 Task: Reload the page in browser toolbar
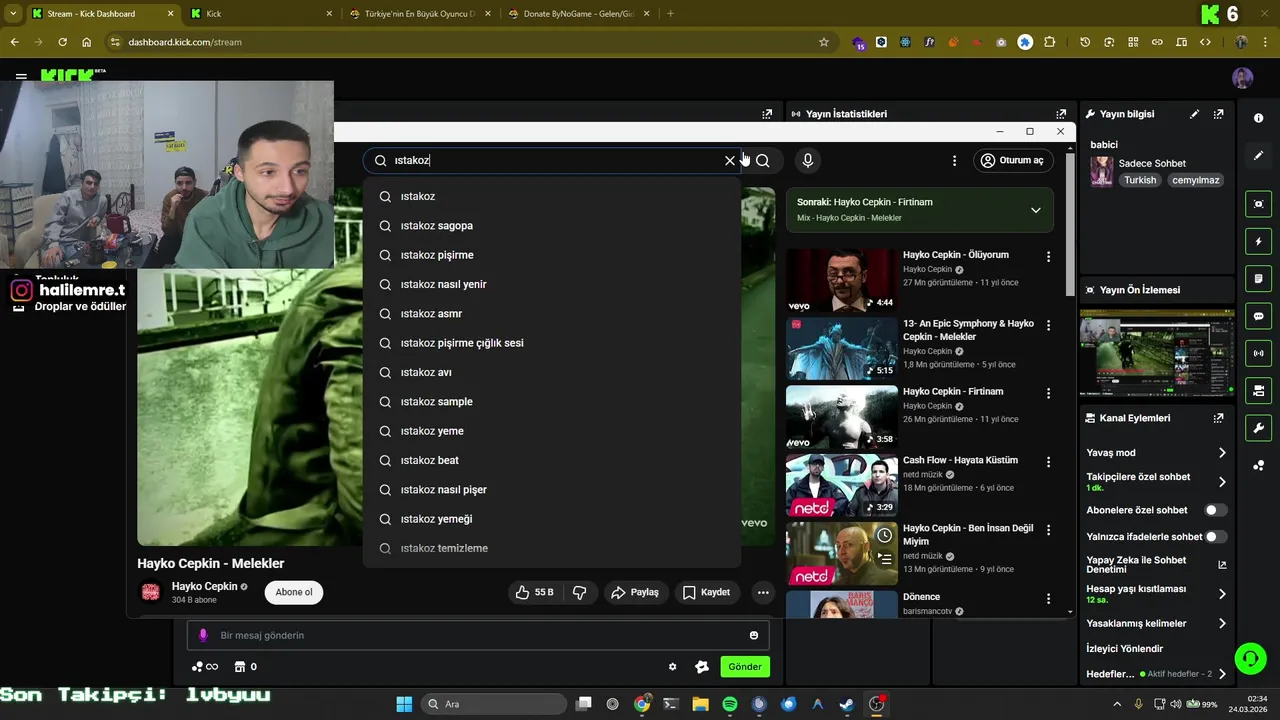click(62, 42)
